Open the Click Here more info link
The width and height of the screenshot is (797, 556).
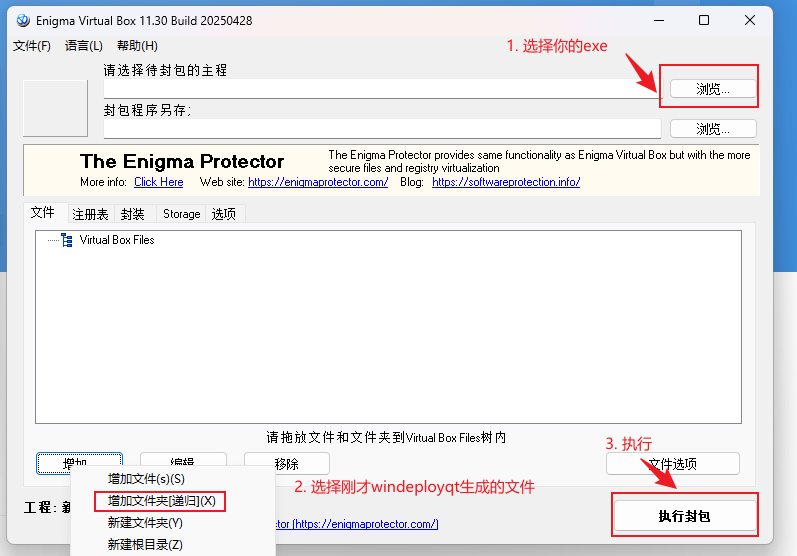(x=159, y=182)
